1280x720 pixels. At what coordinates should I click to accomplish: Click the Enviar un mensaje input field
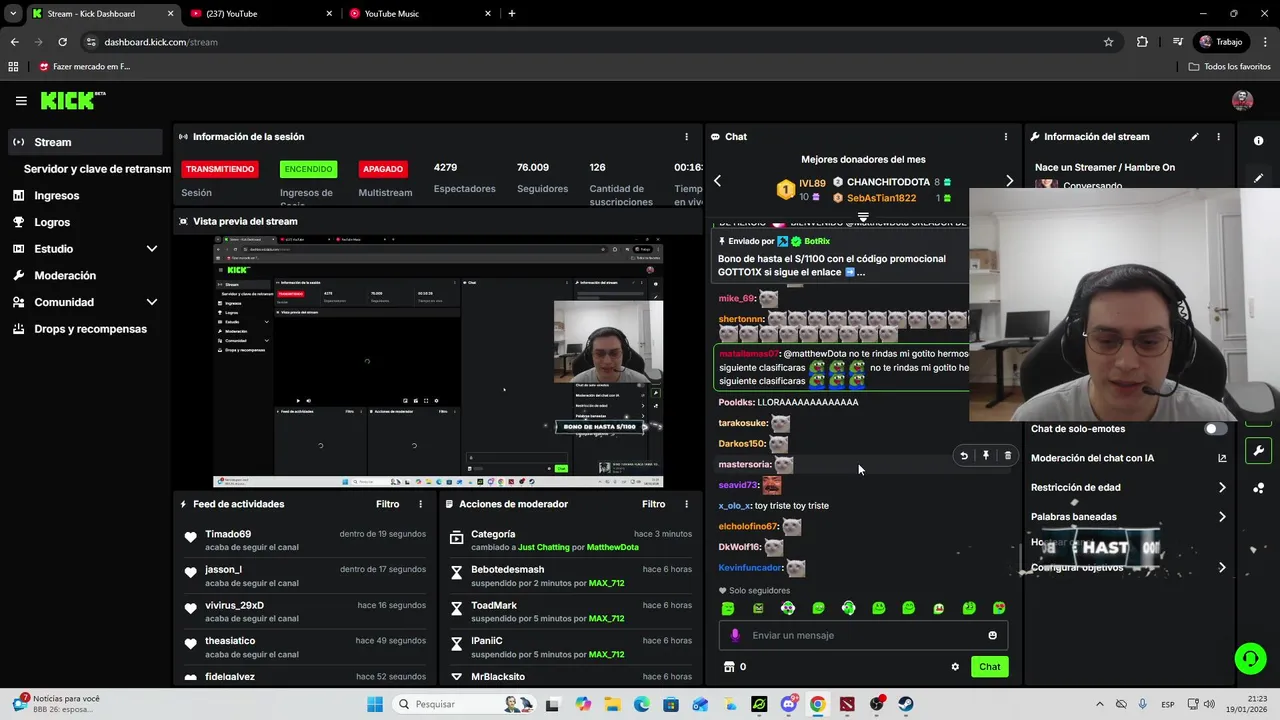(x=863, y=635)
